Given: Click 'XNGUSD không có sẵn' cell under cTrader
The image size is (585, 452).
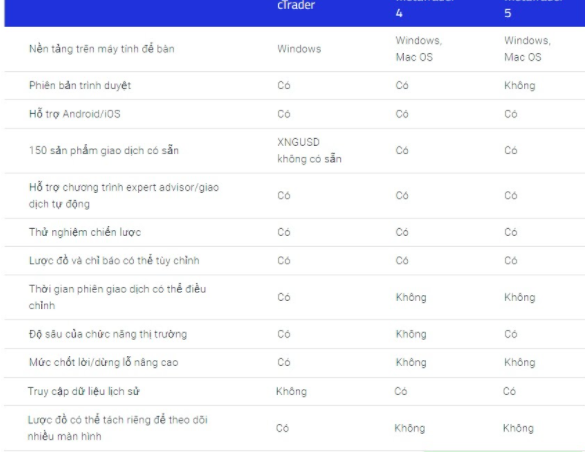Looking at the screenshot, I should pyautogui.click(x=309, y=151).
